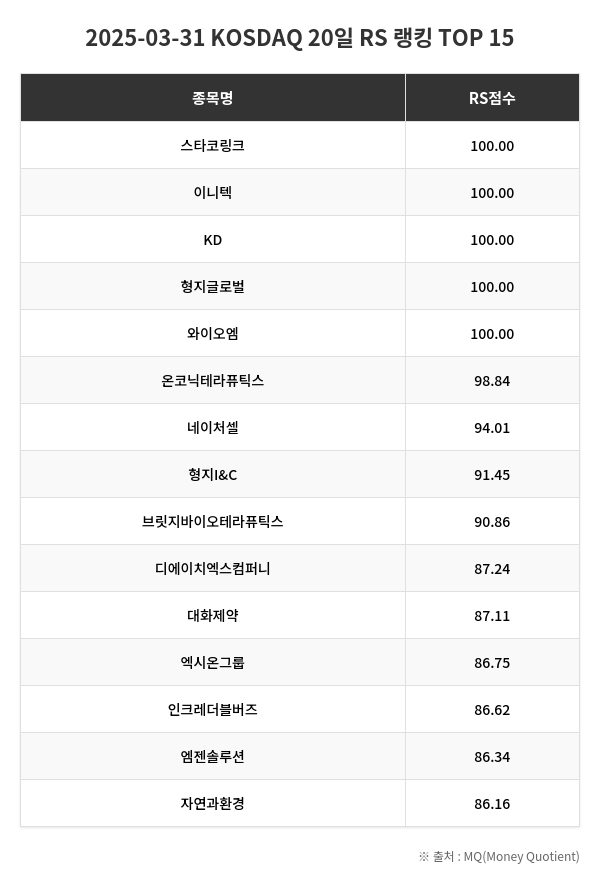Viewport: 600px width, 885px height.
Task: Click the 온코닉테라퓨틱스 stock name
Action: [x=212, y=381]
